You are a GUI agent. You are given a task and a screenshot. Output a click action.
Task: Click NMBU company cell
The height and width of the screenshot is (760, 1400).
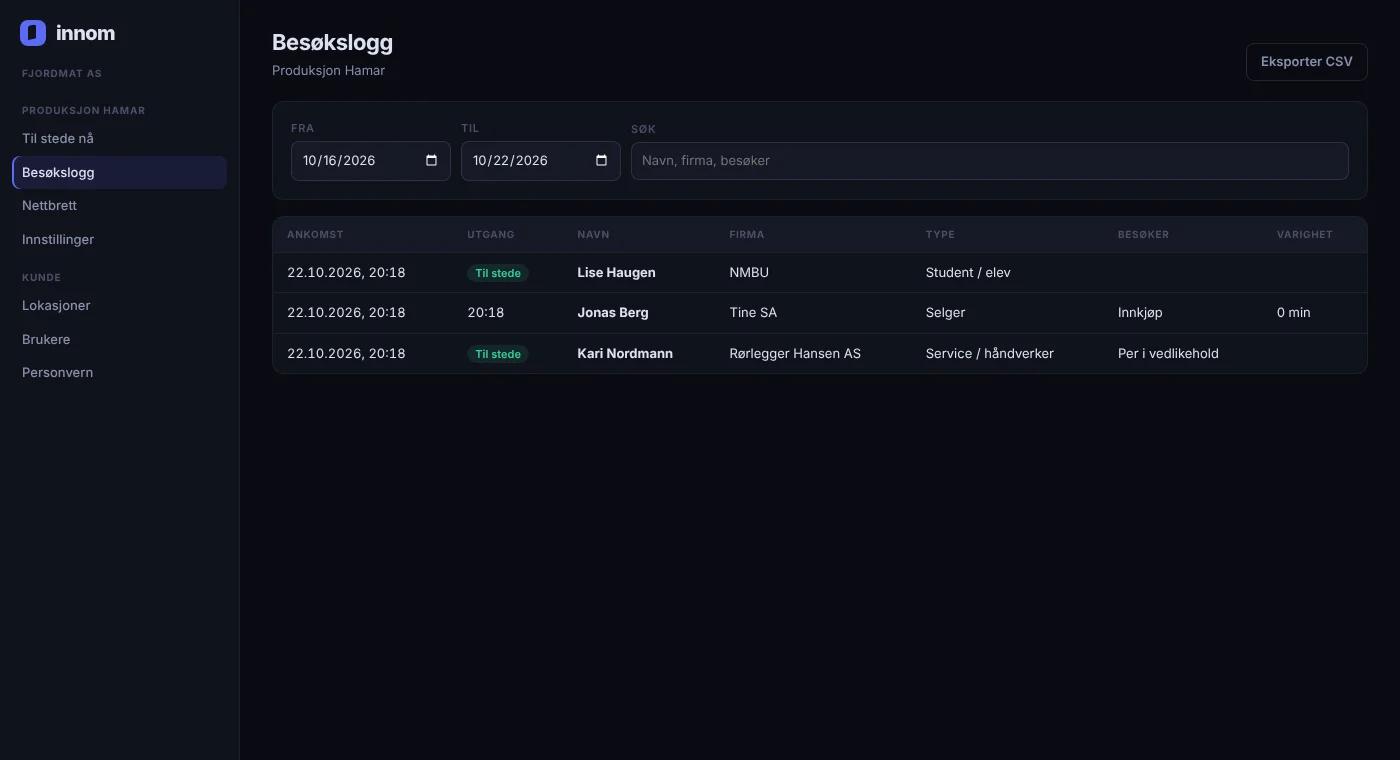[x=749, y=273]
